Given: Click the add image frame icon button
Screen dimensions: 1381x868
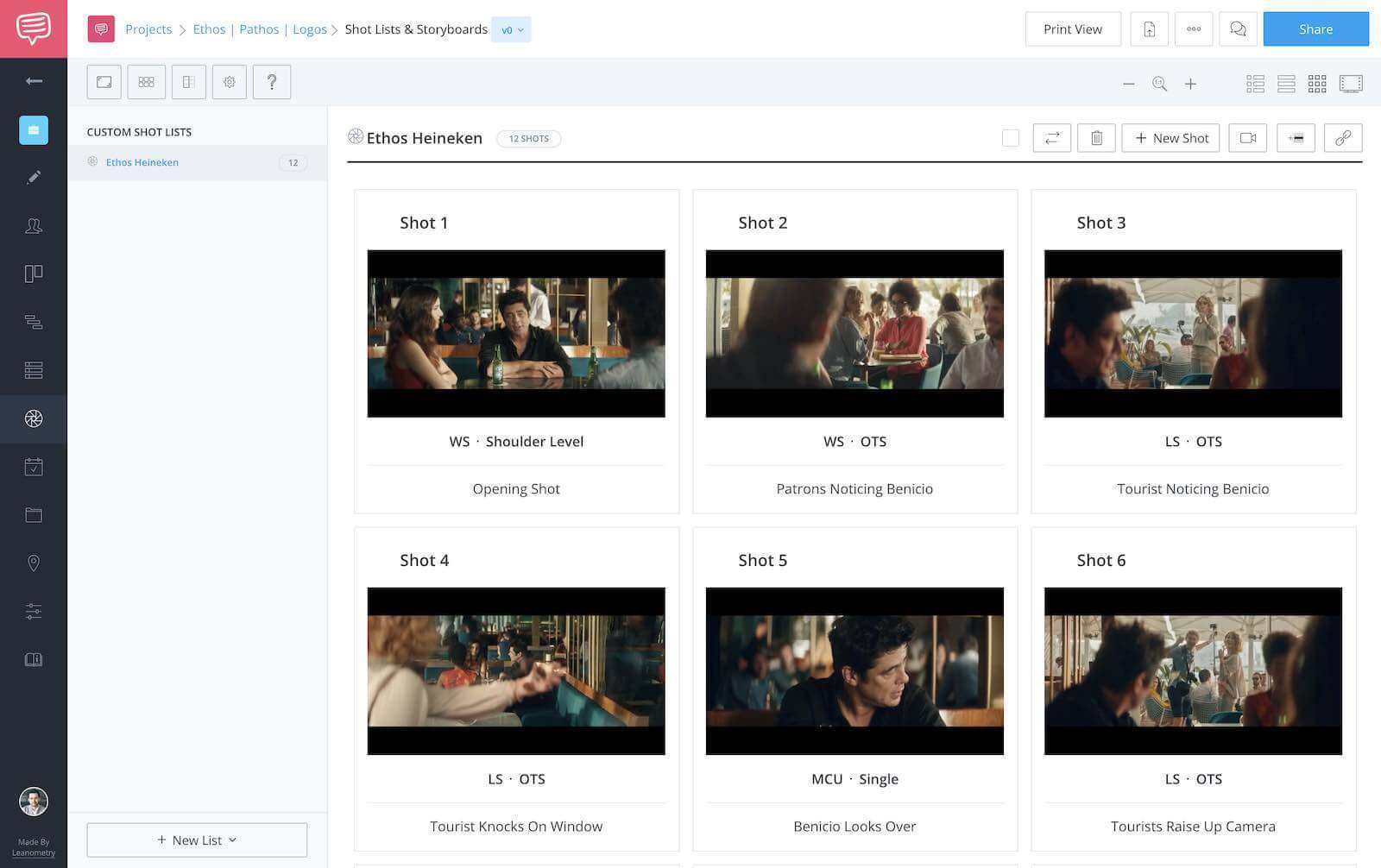Looking at the screenshot, I should 1296,138.
